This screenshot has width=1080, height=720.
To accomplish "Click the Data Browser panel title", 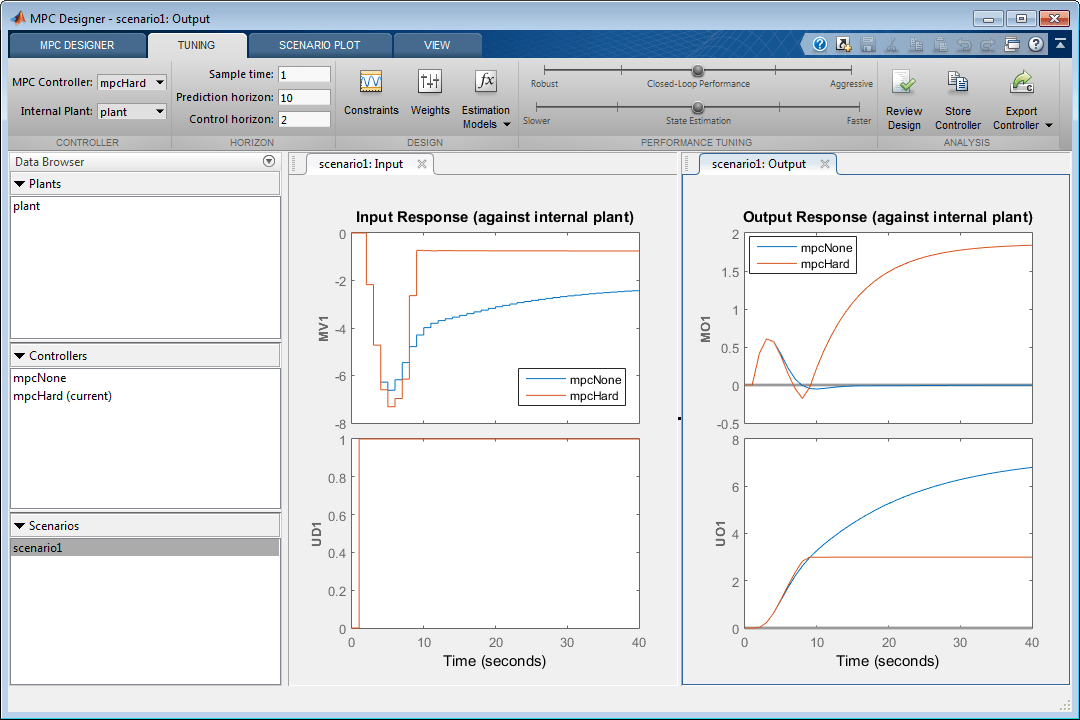I will coord(50,162).
